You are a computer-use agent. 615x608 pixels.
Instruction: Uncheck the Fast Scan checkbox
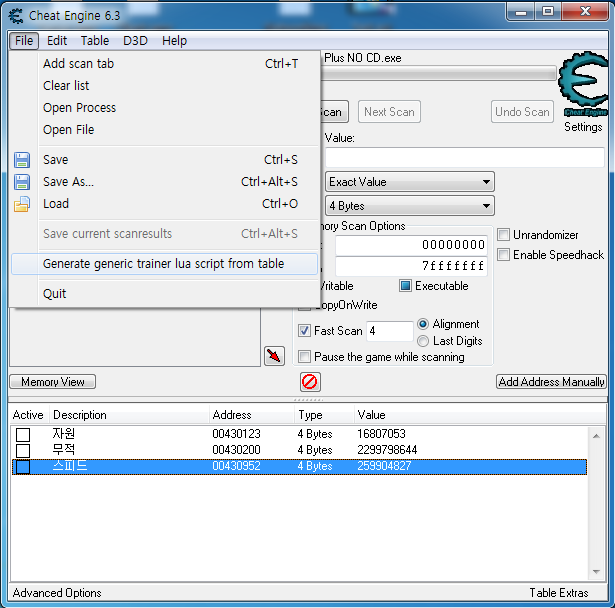[x=304, y=331]
